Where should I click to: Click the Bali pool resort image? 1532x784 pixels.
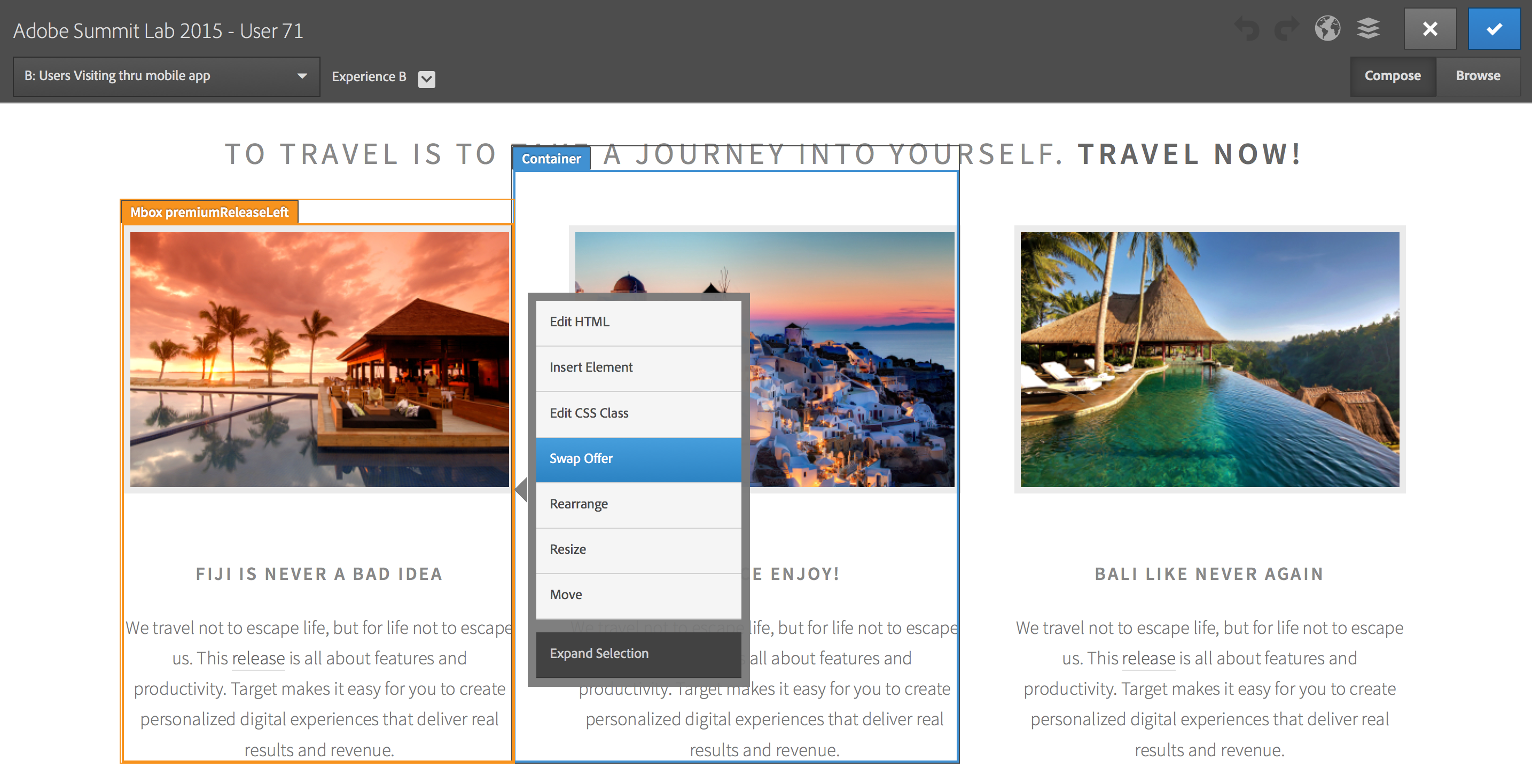pos(1209,359)
